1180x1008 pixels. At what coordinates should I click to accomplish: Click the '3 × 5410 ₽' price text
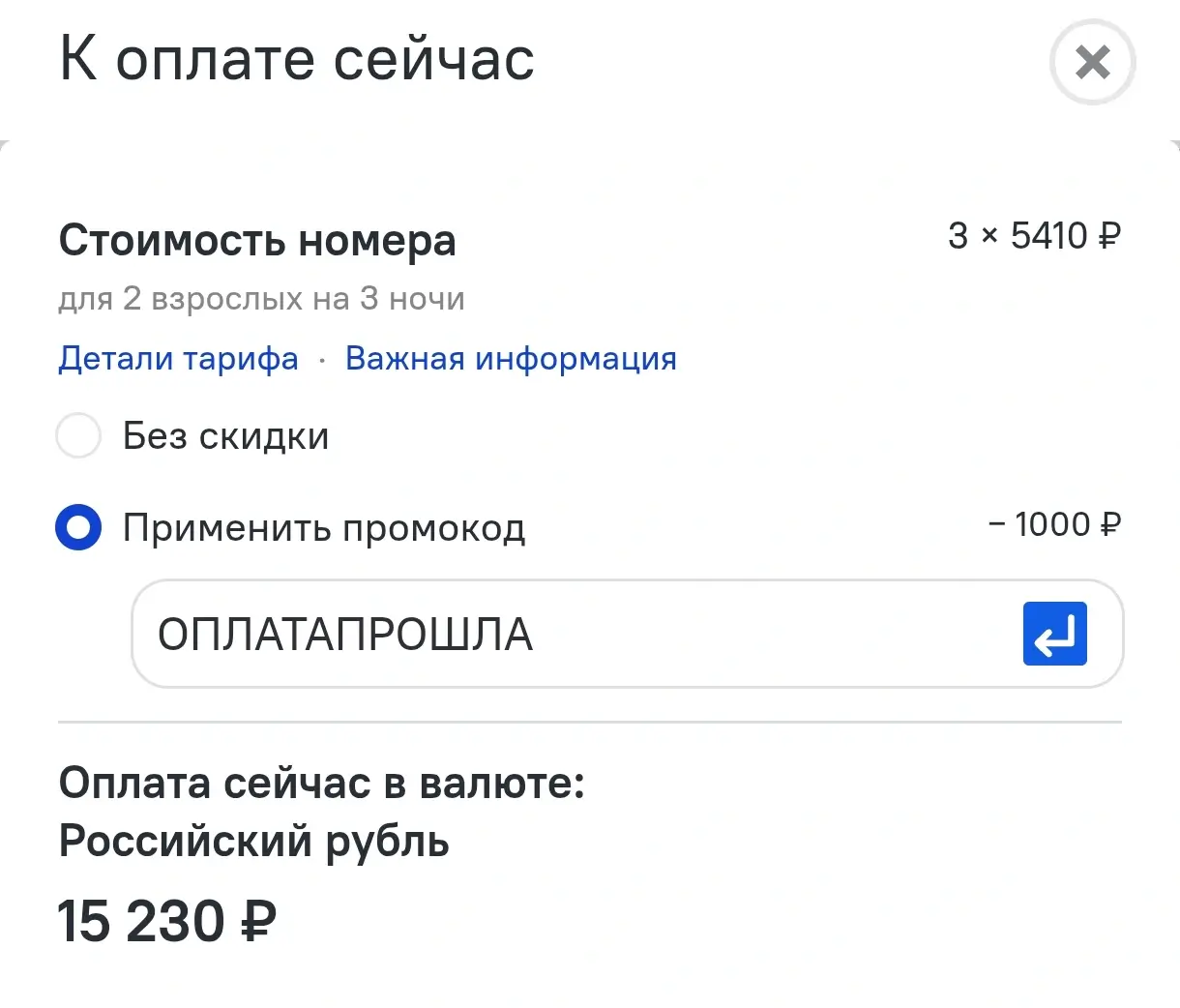click(1035, 235)
